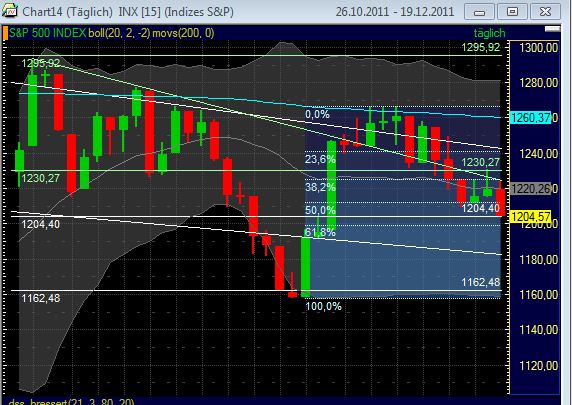Click the left 1230,27 line label
This screenshot has height=405, width=572.
(x=40, y=178)
